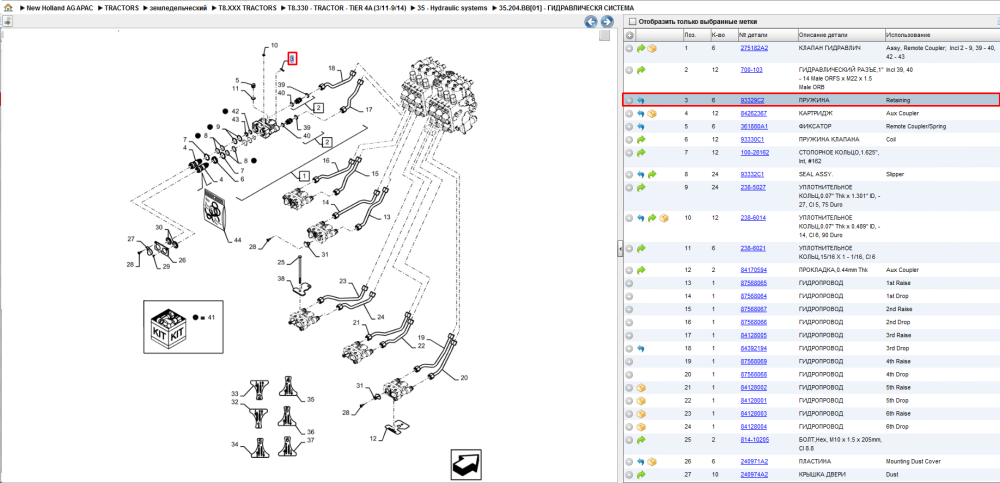Open the next diagram with the right arrow
Screen dimensions: 1000x483
(607, 22)
